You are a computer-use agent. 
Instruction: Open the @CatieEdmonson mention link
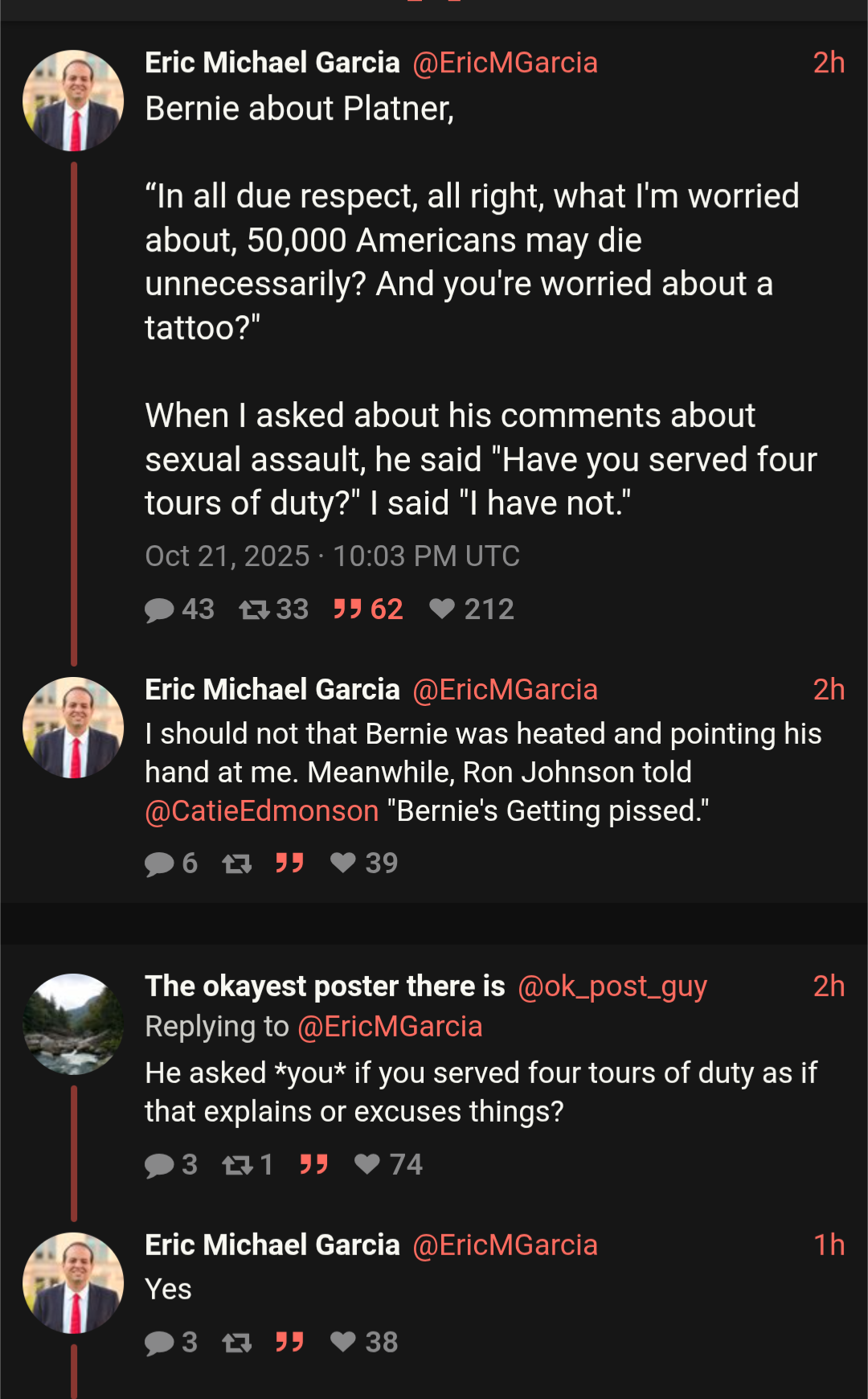point(261,811)
